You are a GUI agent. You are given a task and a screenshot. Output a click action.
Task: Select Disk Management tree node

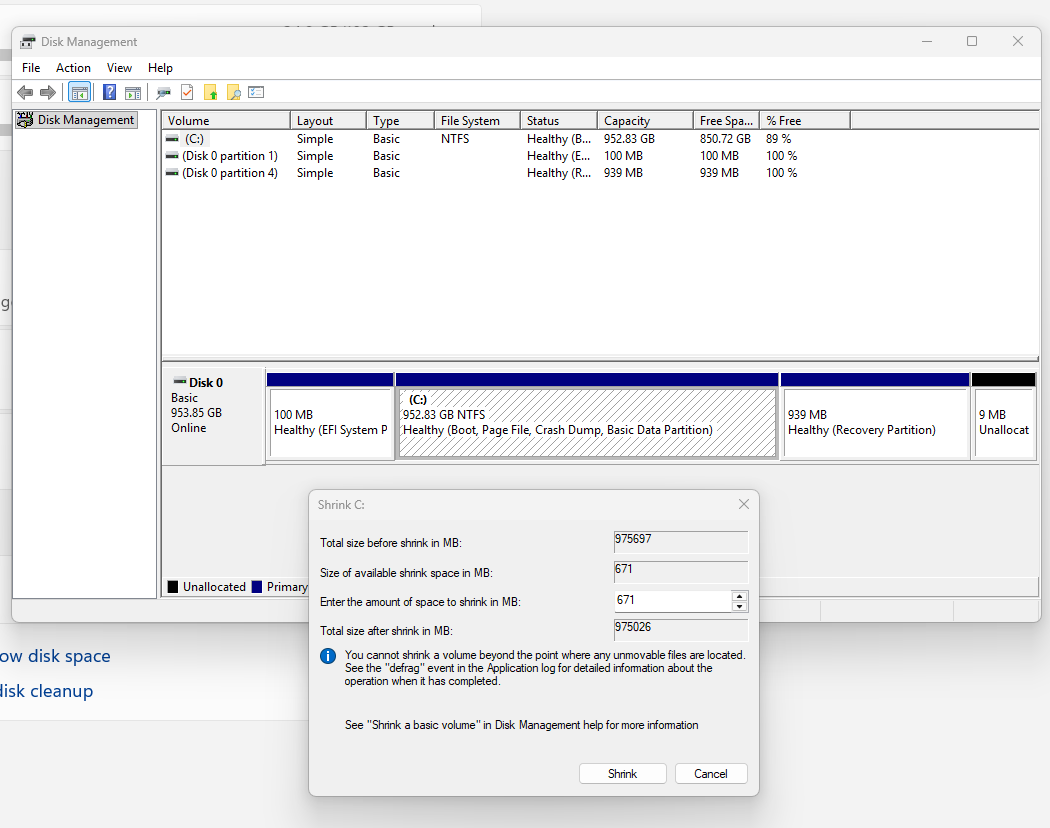coord(76,119)
